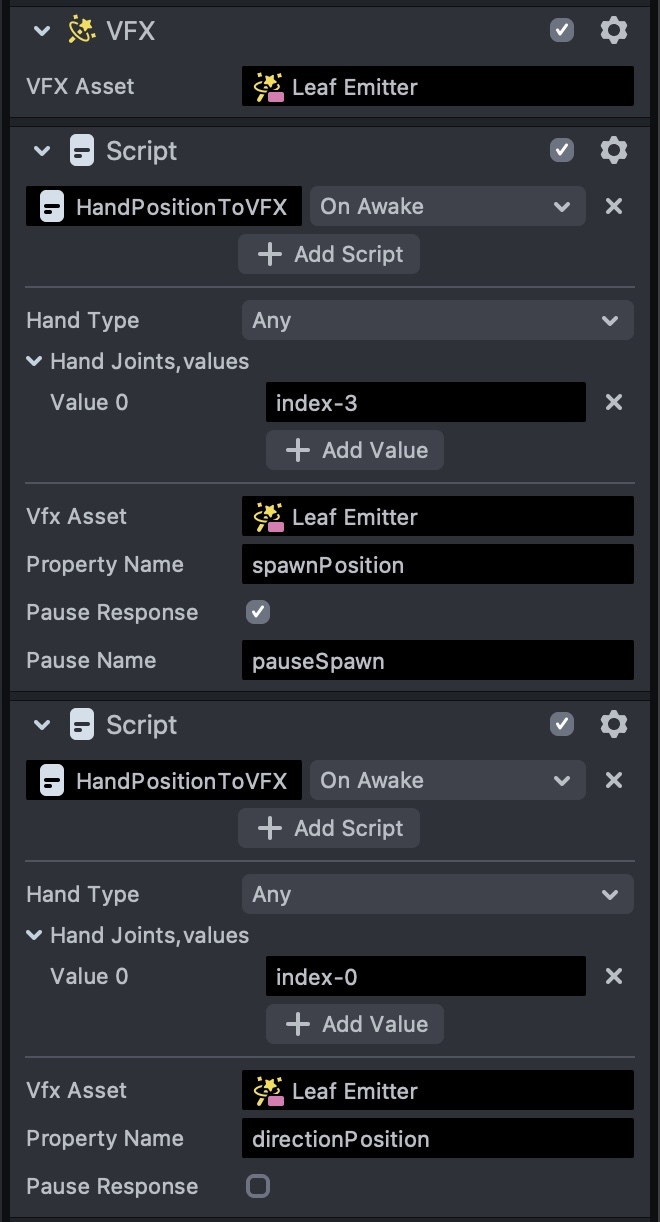
Task: Click Add Value under the index-0 joint
Action: 355,1024
